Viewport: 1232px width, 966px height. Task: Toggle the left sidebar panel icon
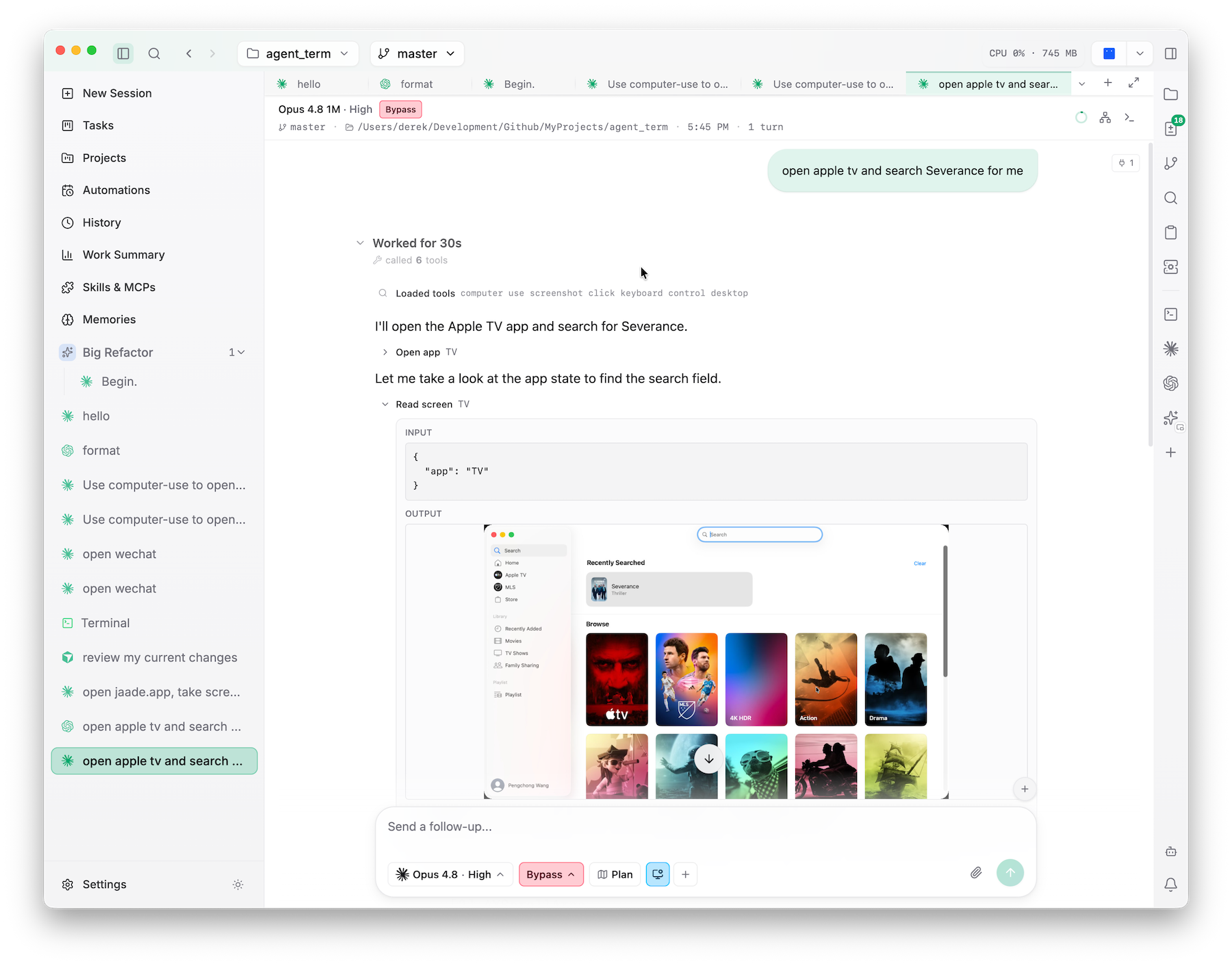123,53
